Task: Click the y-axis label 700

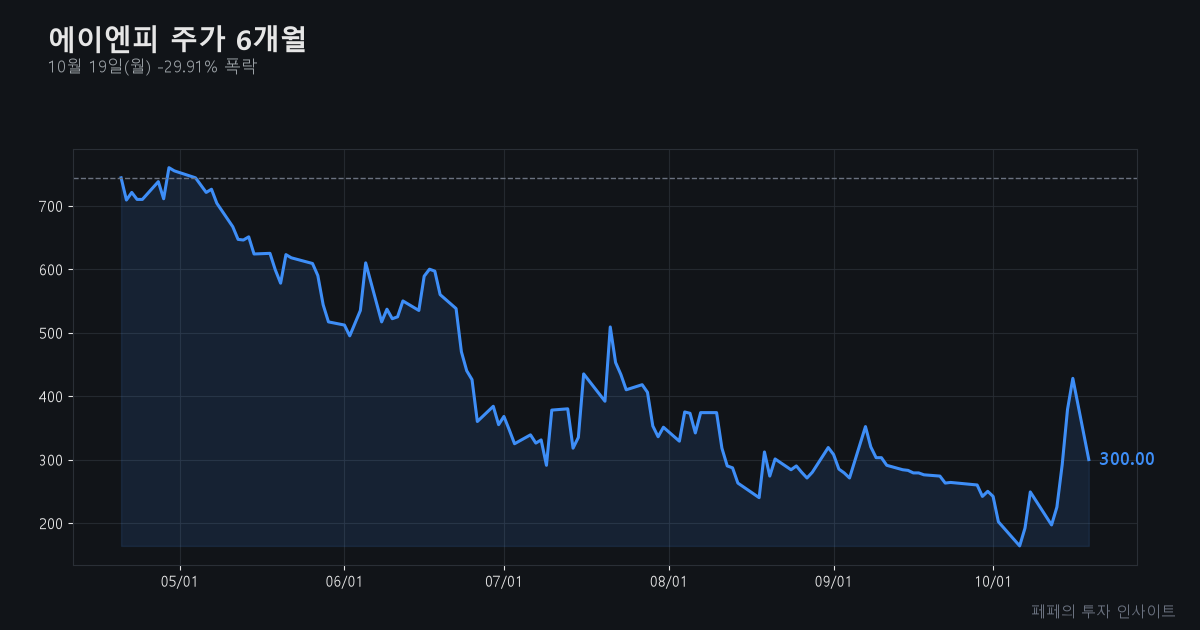Action: pos(53,207)
